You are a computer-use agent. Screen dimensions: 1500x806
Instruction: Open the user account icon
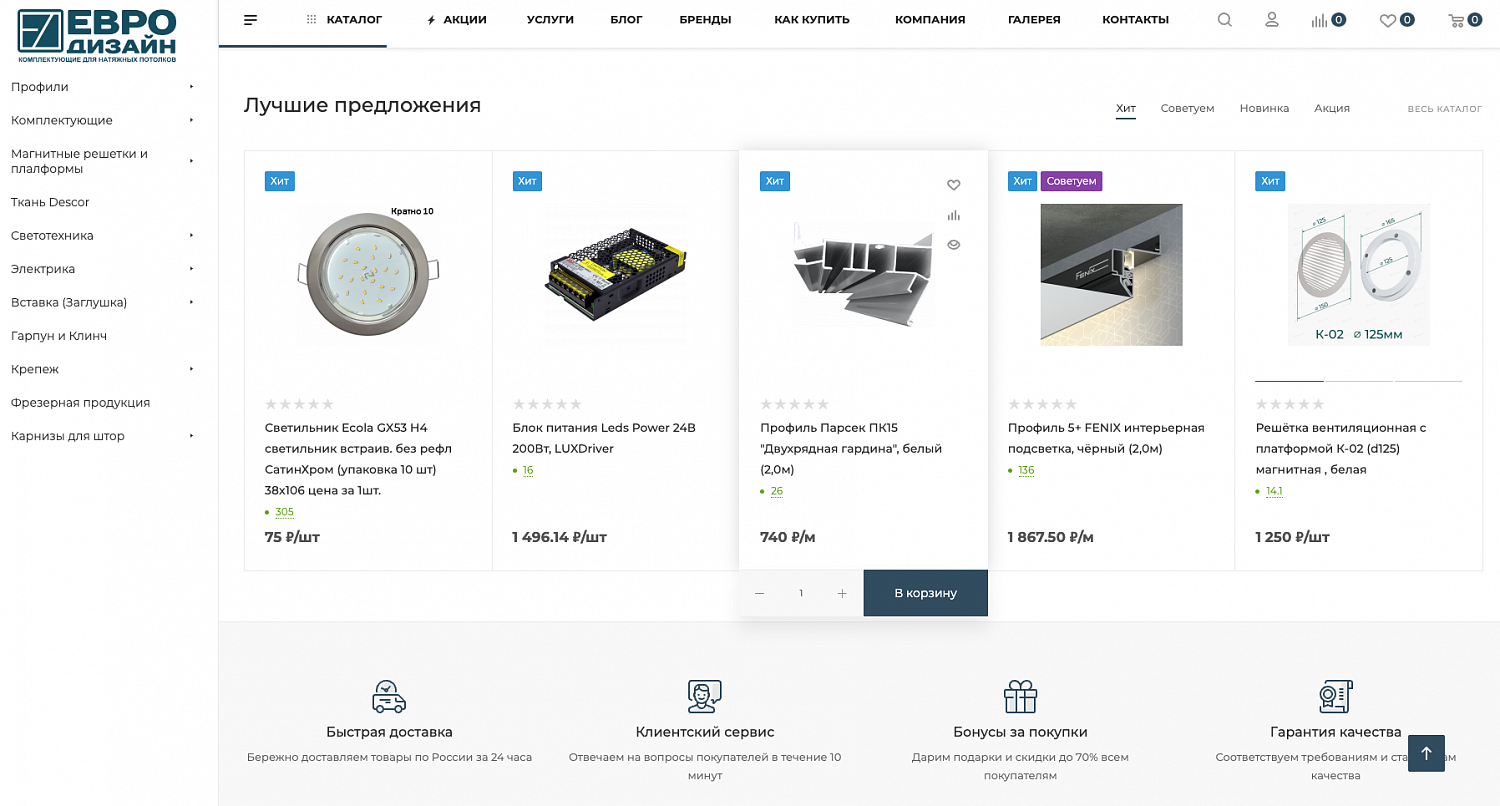[1272, 20]
